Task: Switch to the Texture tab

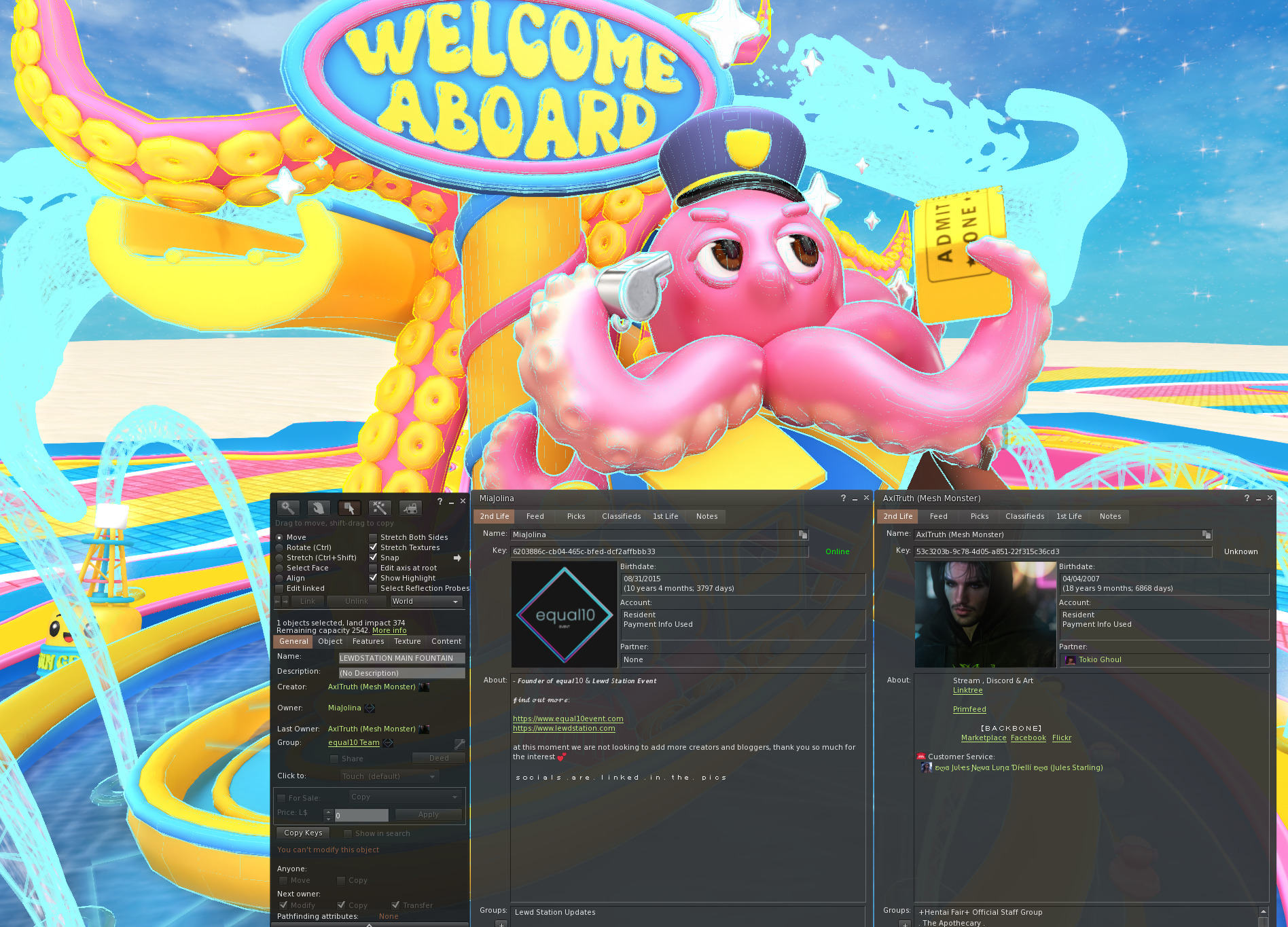Action: (407, 642)
